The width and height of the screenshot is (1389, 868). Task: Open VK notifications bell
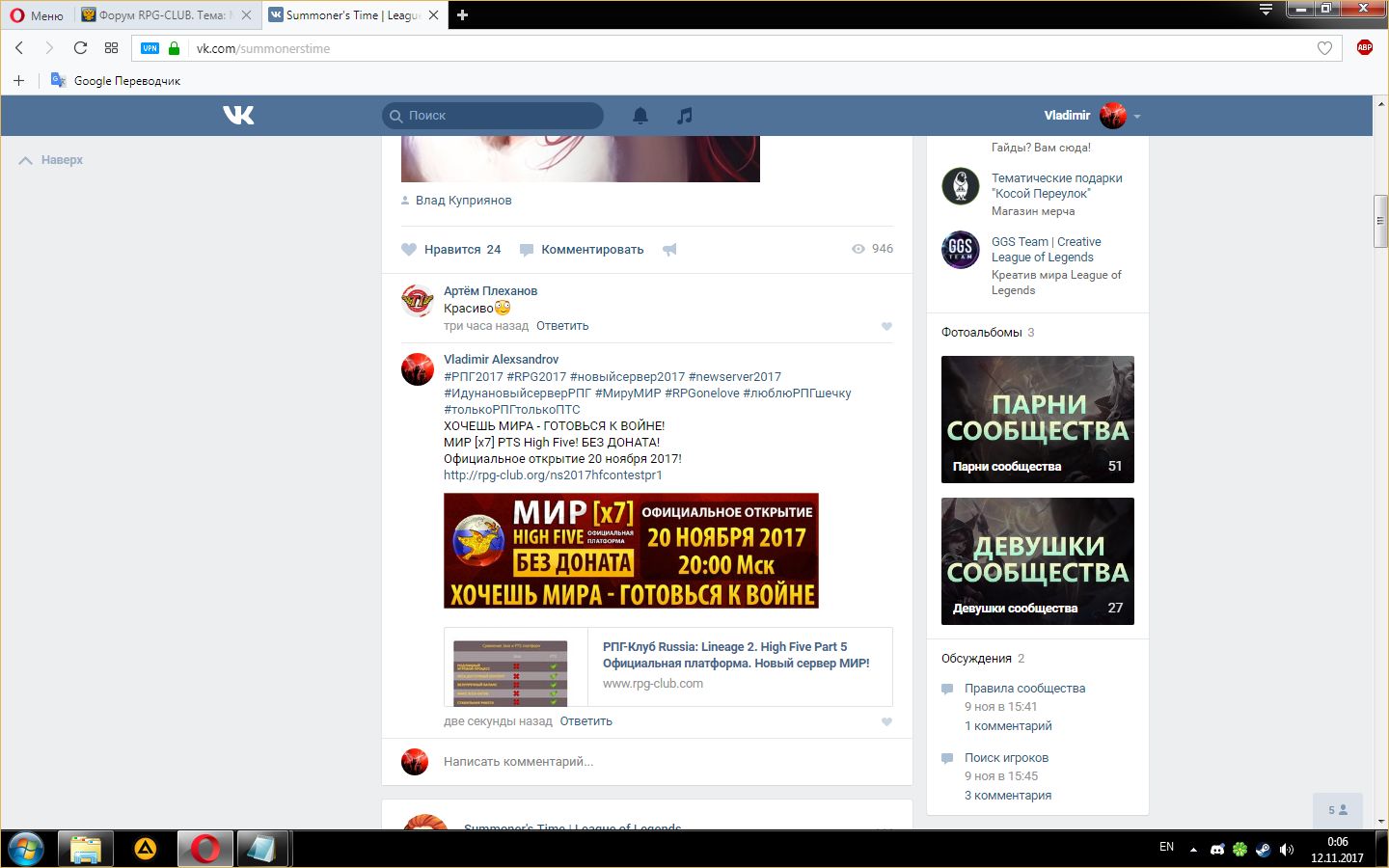(640, 116)
